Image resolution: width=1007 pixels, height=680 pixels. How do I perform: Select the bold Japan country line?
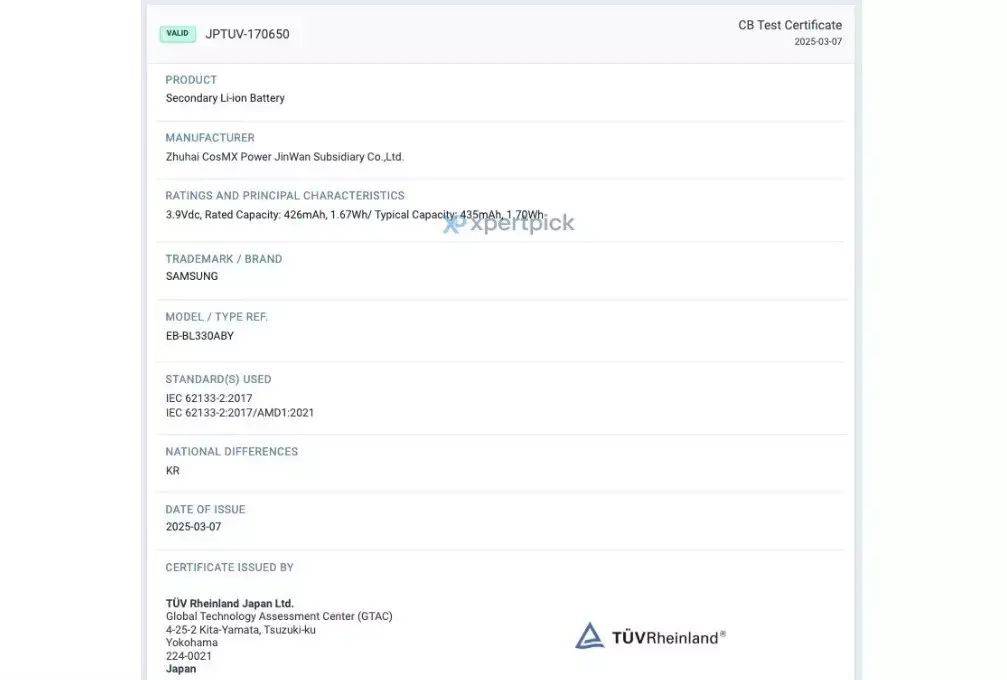(x=181, y=669)
